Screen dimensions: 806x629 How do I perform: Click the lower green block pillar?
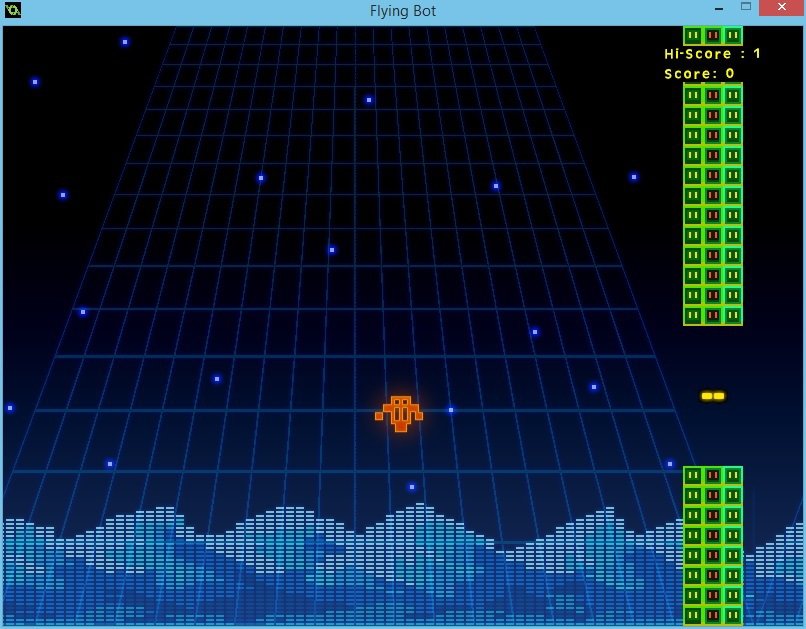(x=712, y=545)
